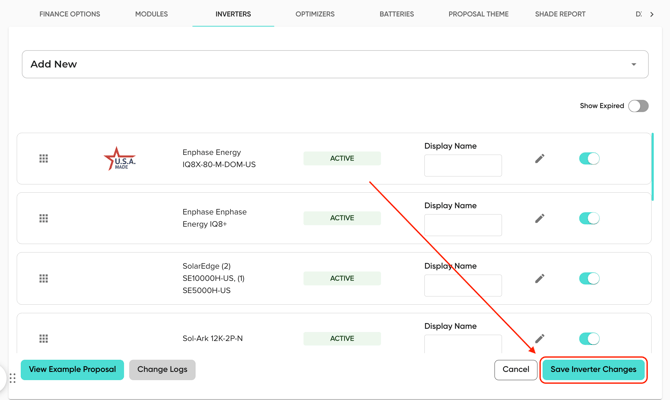Click pencil icon for SolarEdge SE10000H-US row

539,279
